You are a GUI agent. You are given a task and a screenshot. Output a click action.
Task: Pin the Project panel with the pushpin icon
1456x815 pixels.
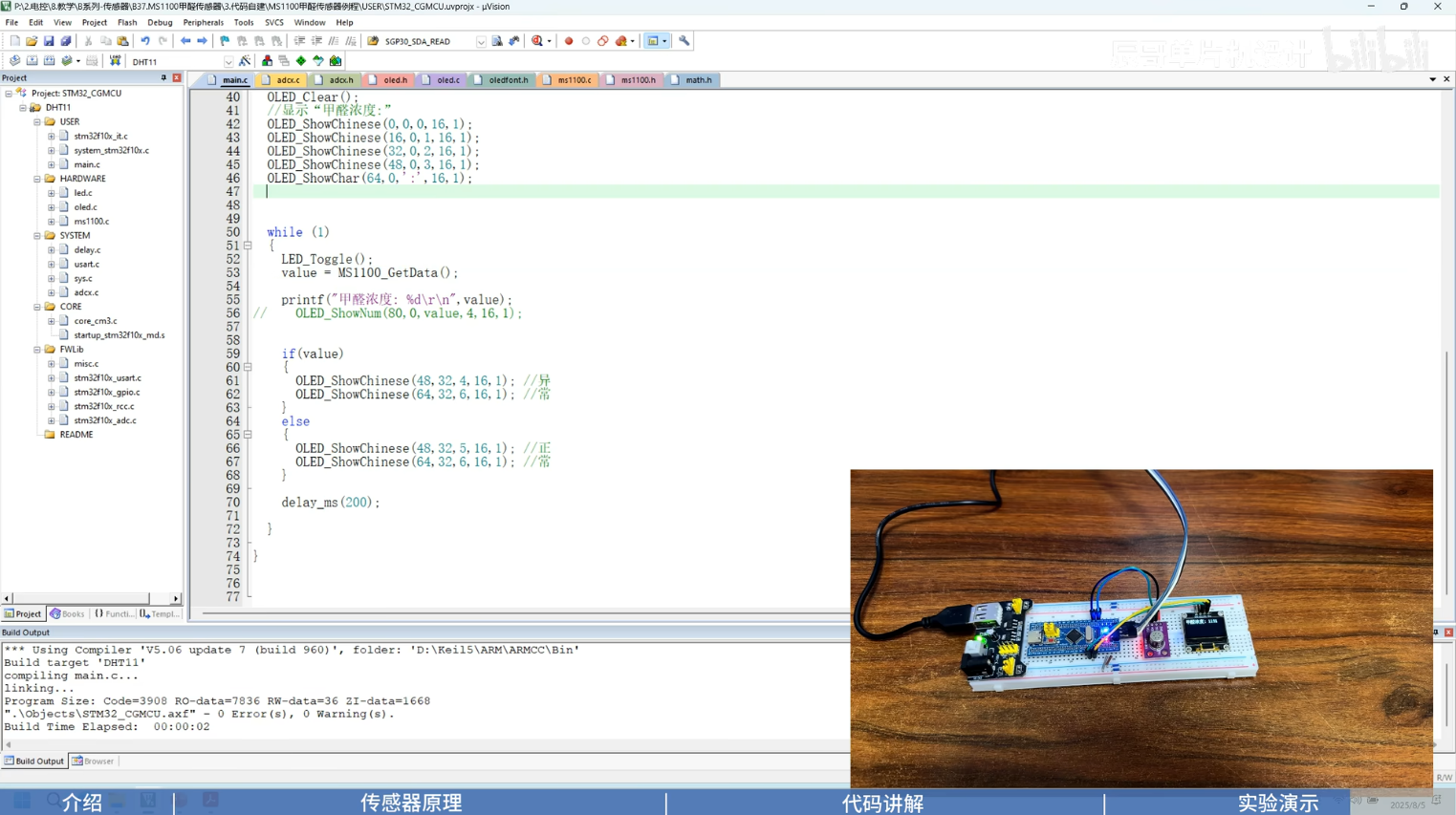coord(163,77)
